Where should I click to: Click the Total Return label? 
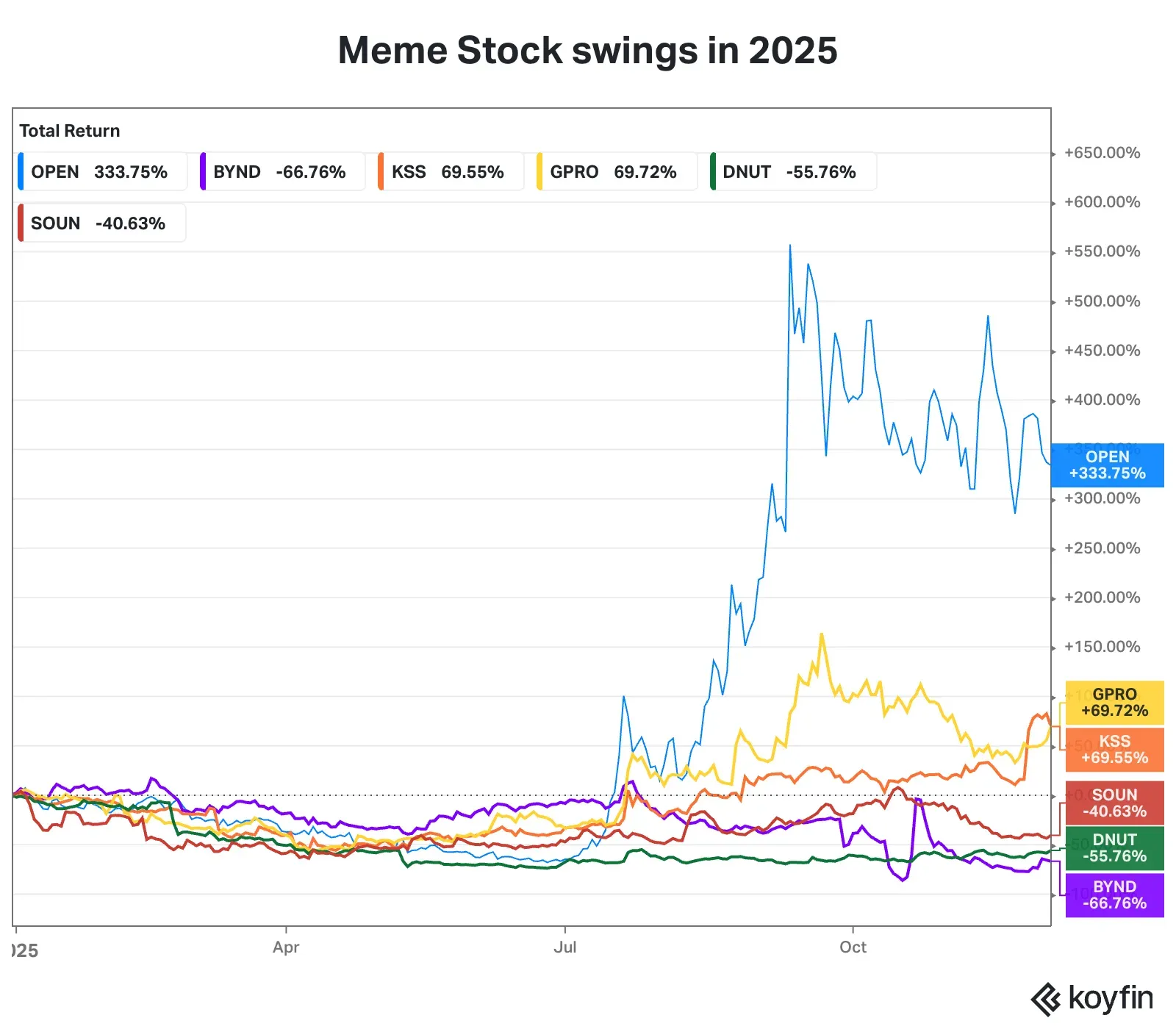click(x=70, y=131)
